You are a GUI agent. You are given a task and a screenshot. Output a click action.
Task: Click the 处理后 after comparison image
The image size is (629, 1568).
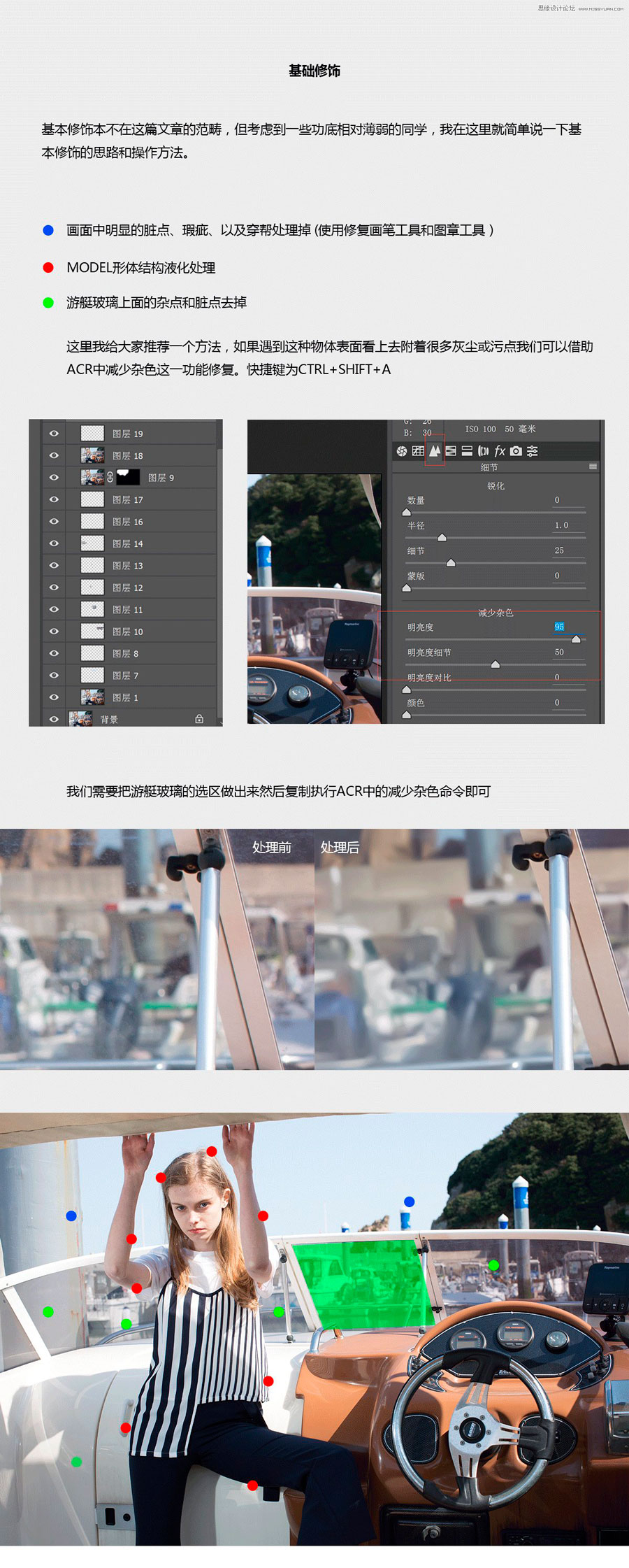pos(472,949)
